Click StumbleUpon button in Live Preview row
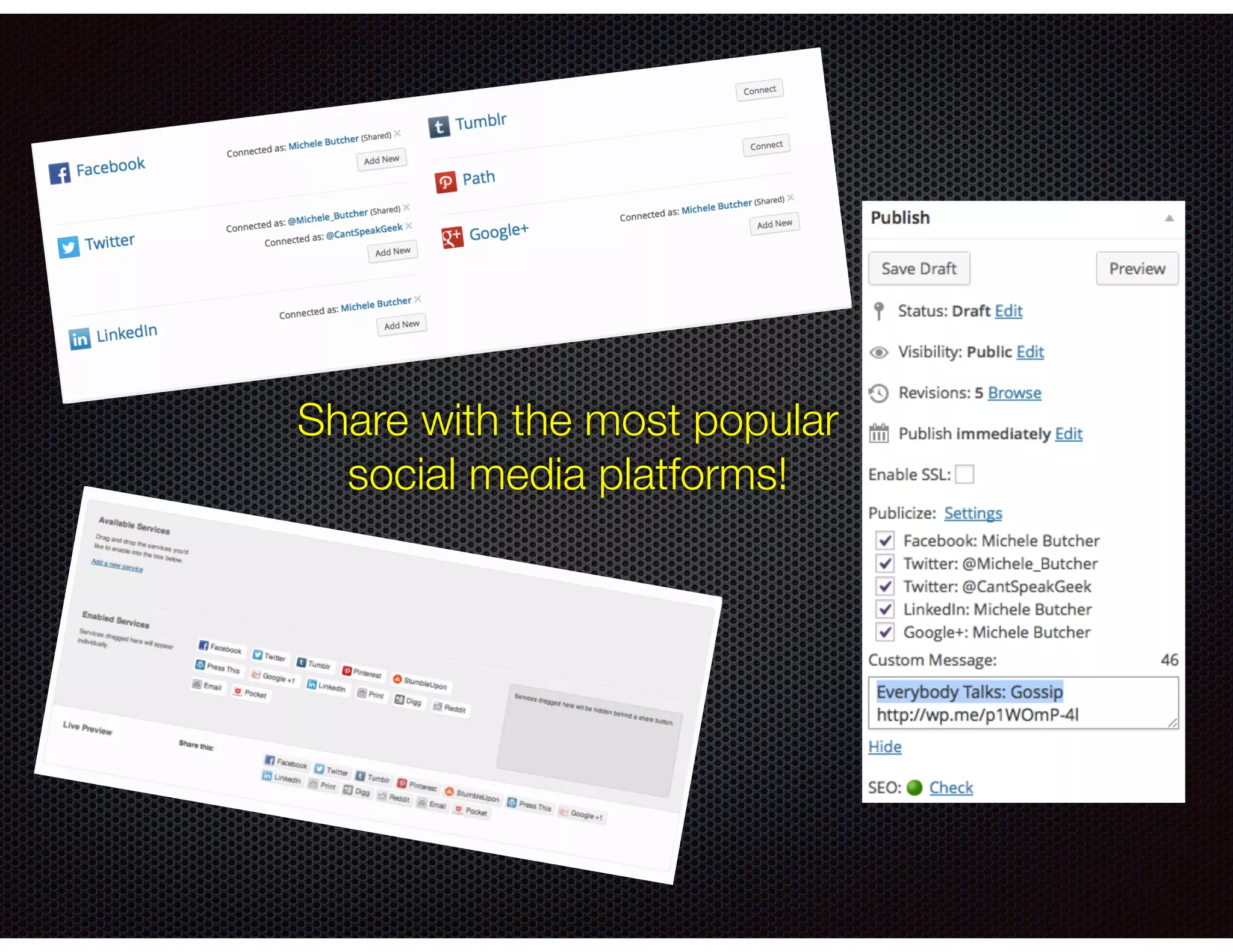Screen dimensions: 1233x952 click(473, 794)
